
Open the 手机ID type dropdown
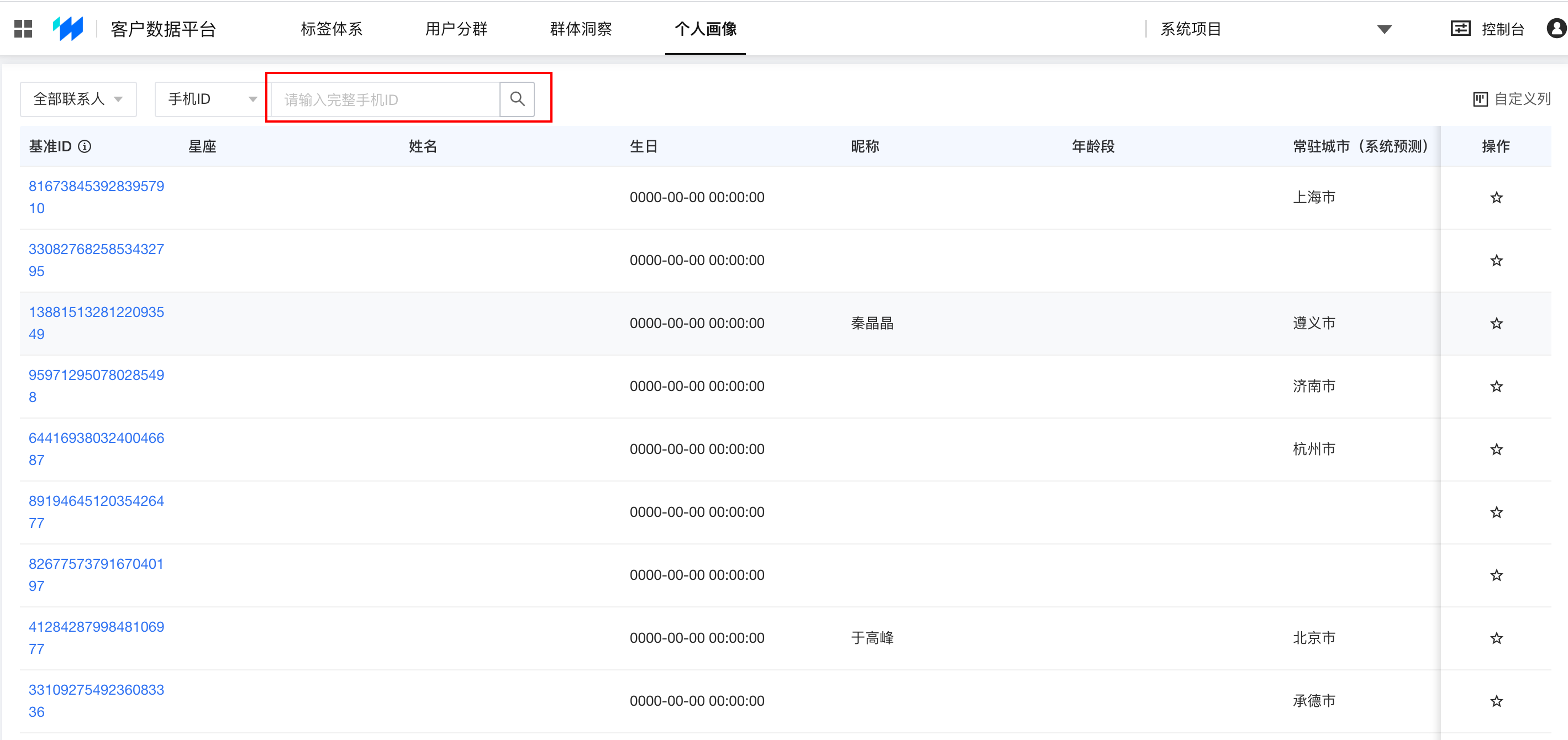pos(210,99)
